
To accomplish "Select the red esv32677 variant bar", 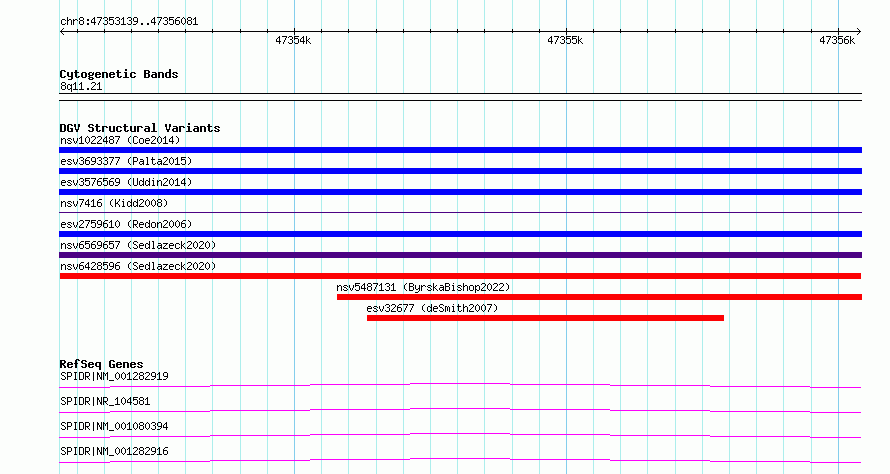I will 545,318.
